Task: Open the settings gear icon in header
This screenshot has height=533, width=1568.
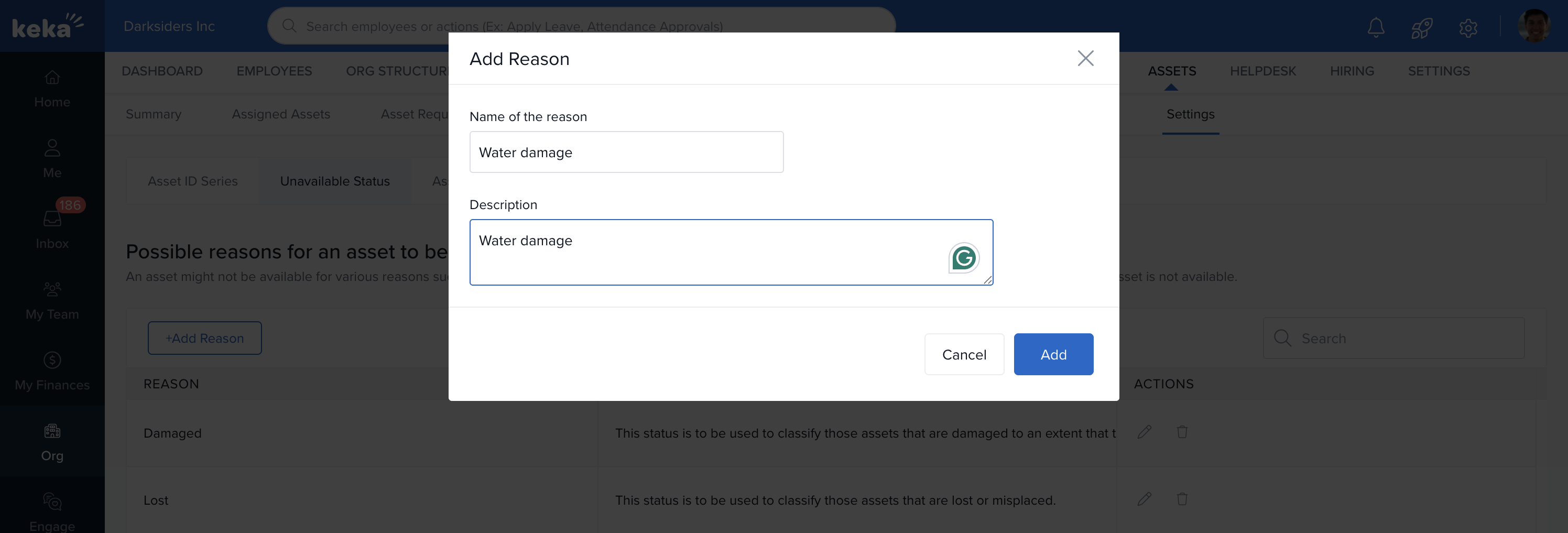Action: coord(1467,27)
